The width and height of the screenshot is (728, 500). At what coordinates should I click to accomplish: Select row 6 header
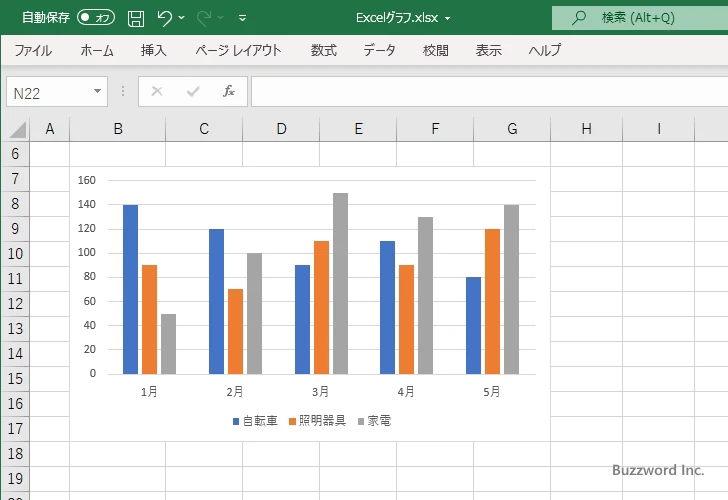tap(15, 154)
